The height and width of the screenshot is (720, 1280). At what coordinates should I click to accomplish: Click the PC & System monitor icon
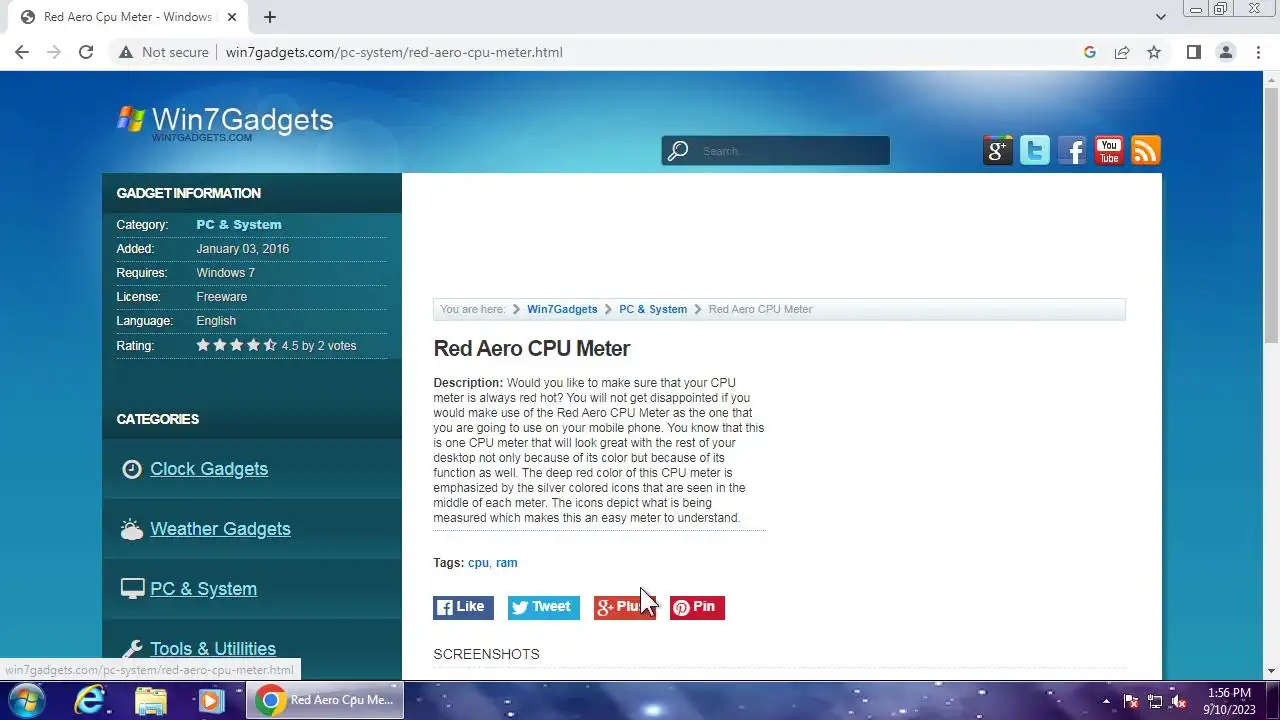132,589
